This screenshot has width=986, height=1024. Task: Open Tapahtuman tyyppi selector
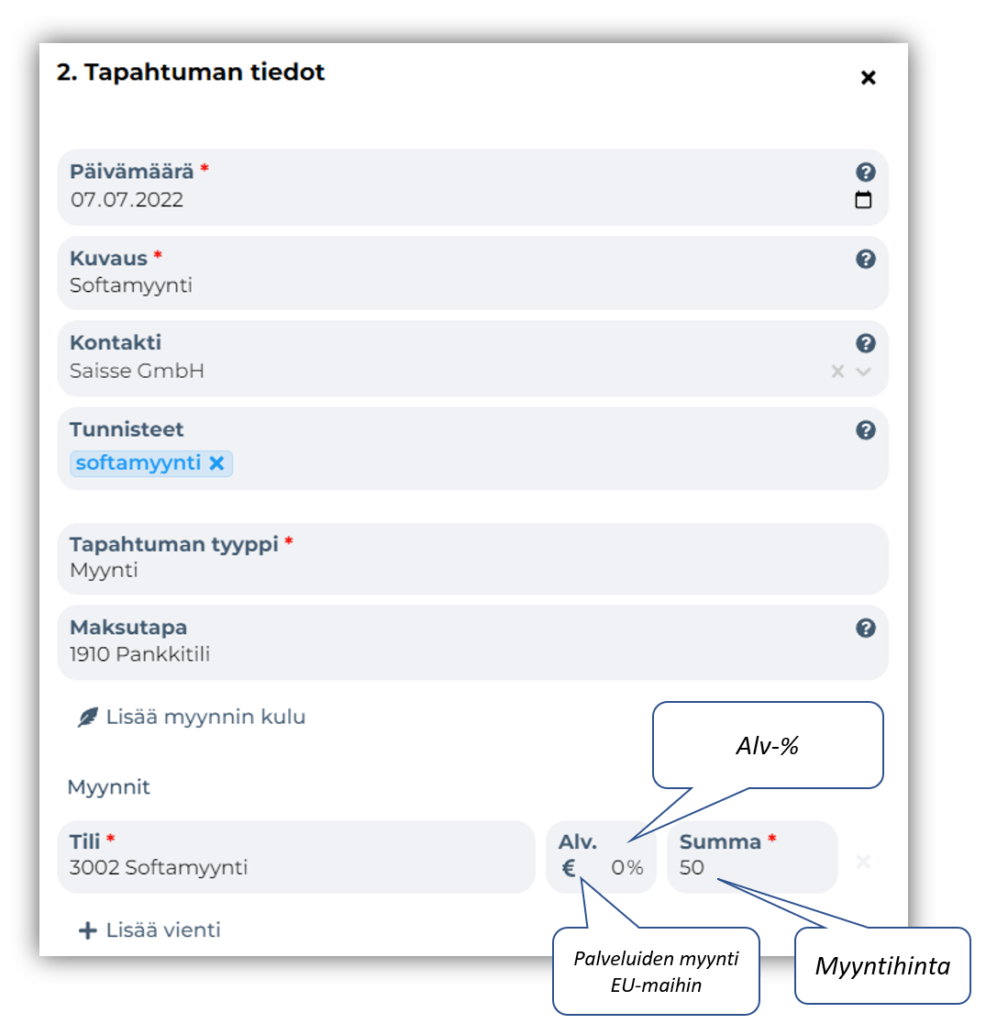tap(473, 558)
